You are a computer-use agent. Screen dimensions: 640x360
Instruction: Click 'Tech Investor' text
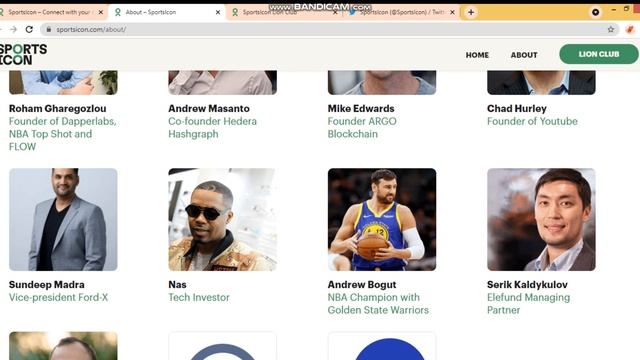coord(199,297)
